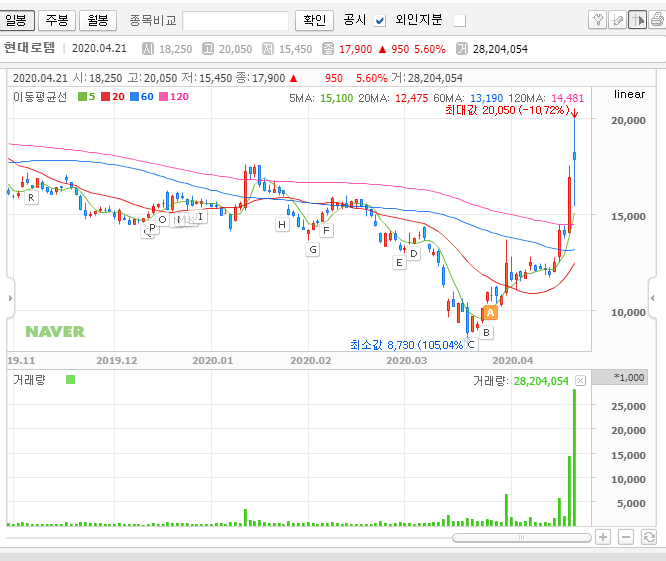
Task: Click the 이동평균선 legend label
Action: [40, 97]
